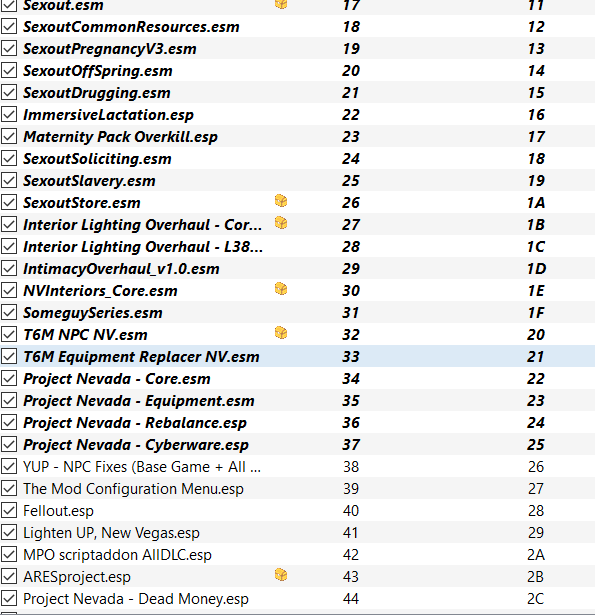Select Project Nevada - Equipment.esm name
Screen dimensions: 595x616
point(139,401)
